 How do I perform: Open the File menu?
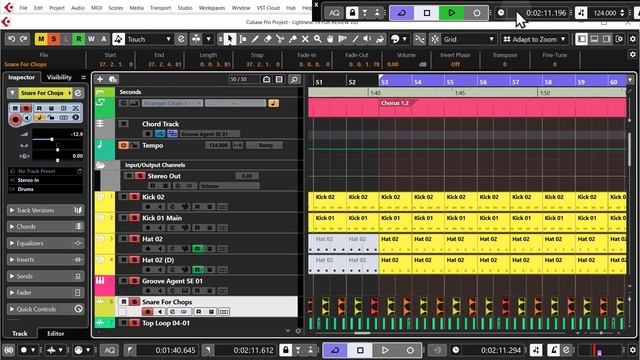(24, 8)
